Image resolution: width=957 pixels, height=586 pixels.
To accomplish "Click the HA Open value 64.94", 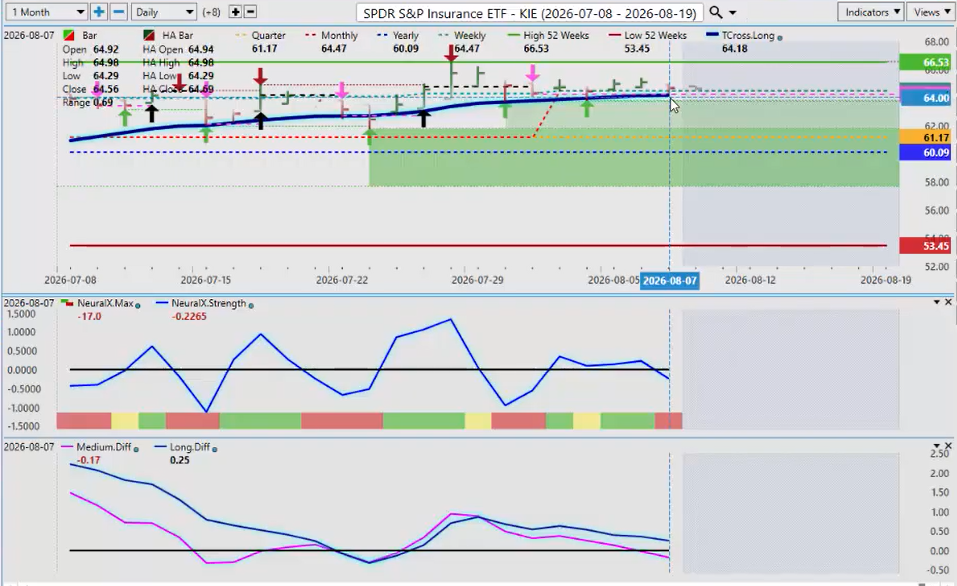I will (x=201, y=49).
